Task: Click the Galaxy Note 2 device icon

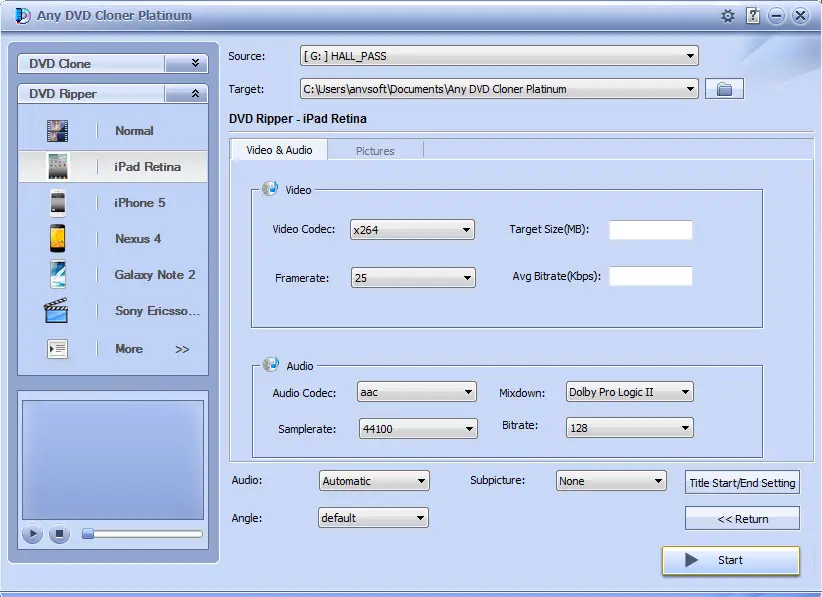Action: 58,274
